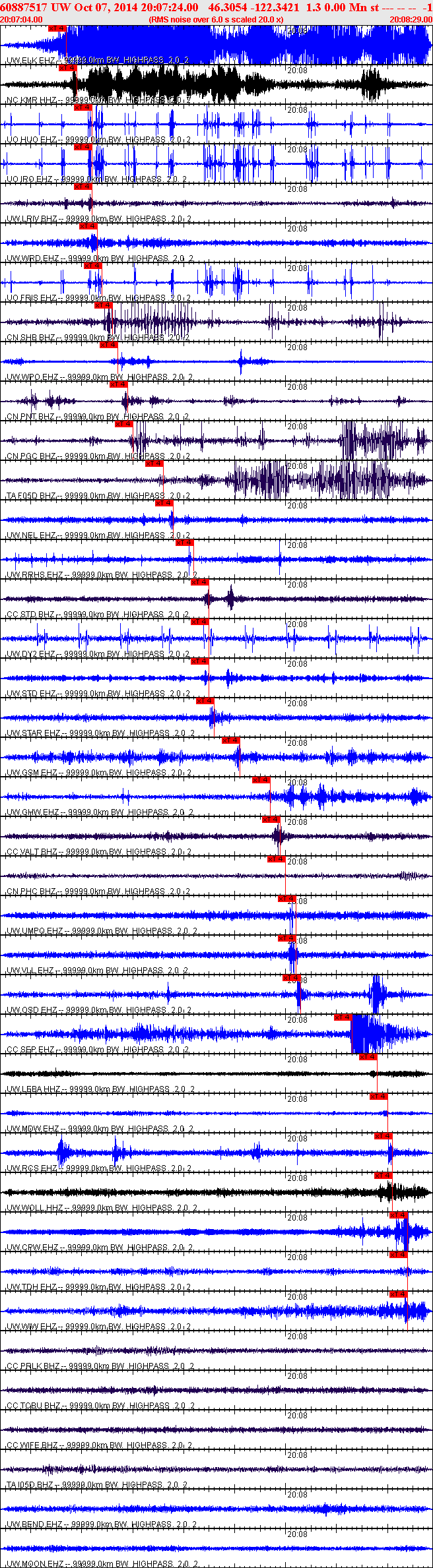This screenshot has height=1568, width=433.
Task: Select the CN.SHB BHZ station label
Action: [x=31, y=337]
